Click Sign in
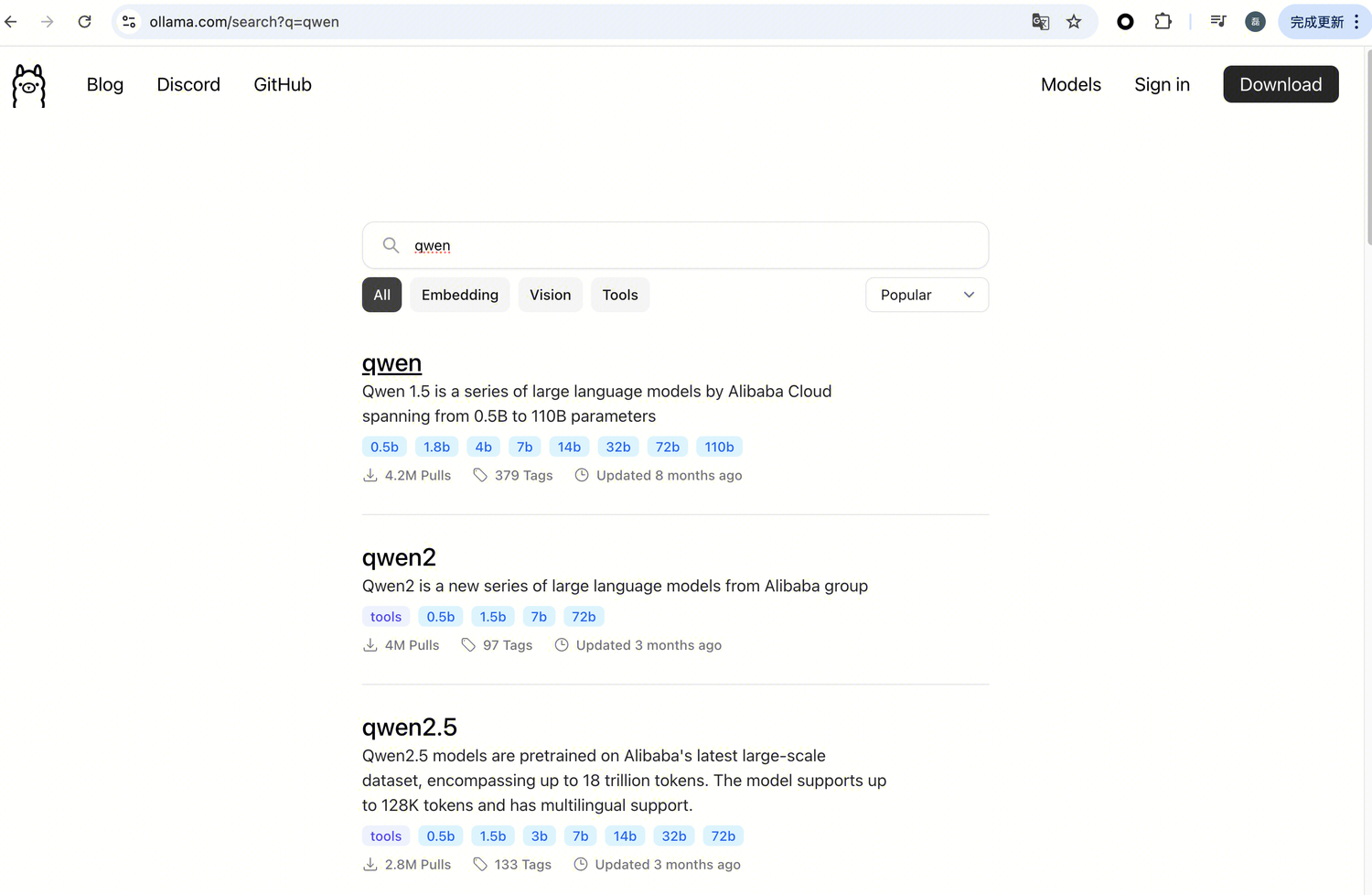Screen dimensions: 1372x895 click(x=1162, y=84)
